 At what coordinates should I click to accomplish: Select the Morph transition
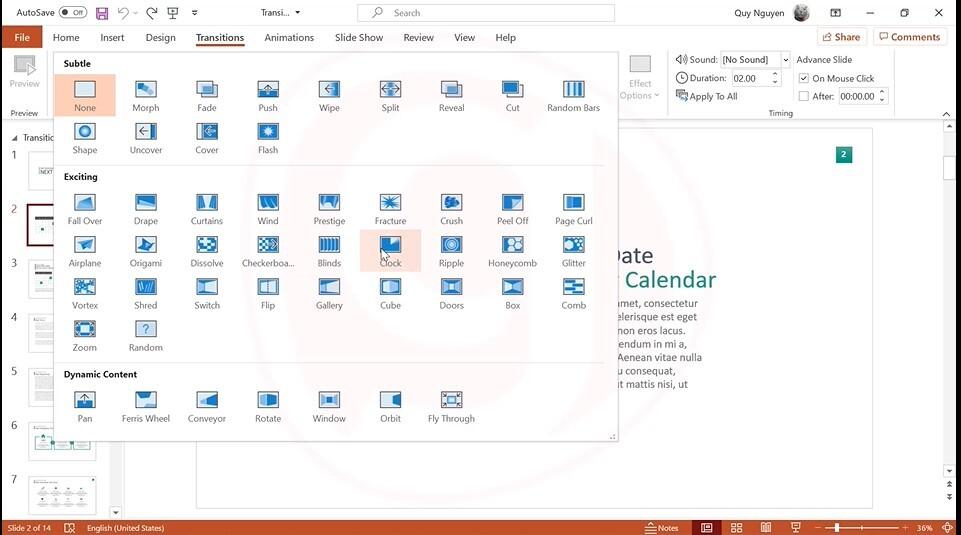click(x=146, y=96)
